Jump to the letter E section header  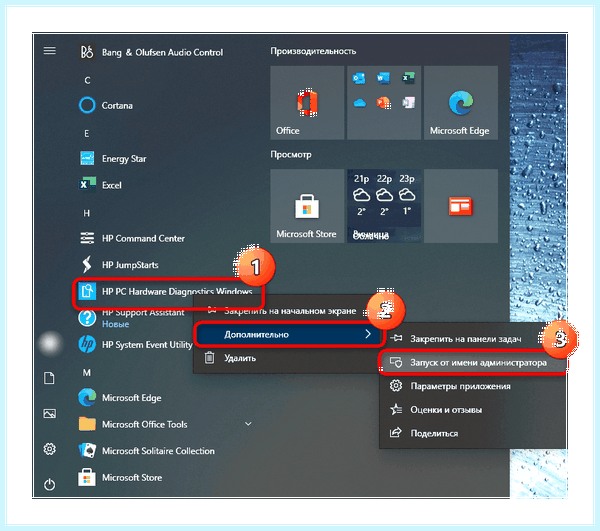coord(86,134)
